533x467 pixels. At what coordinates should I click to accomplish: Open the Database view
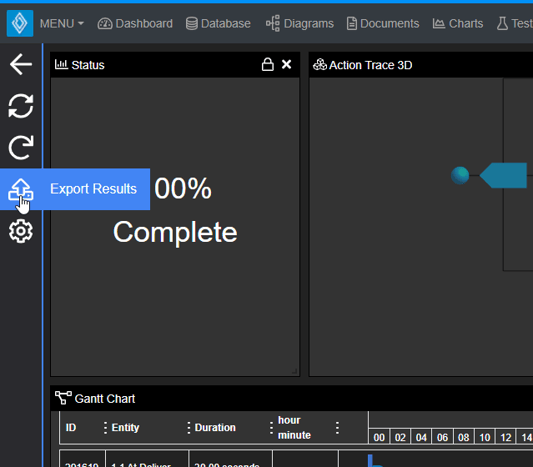click(x=218, y=24)
